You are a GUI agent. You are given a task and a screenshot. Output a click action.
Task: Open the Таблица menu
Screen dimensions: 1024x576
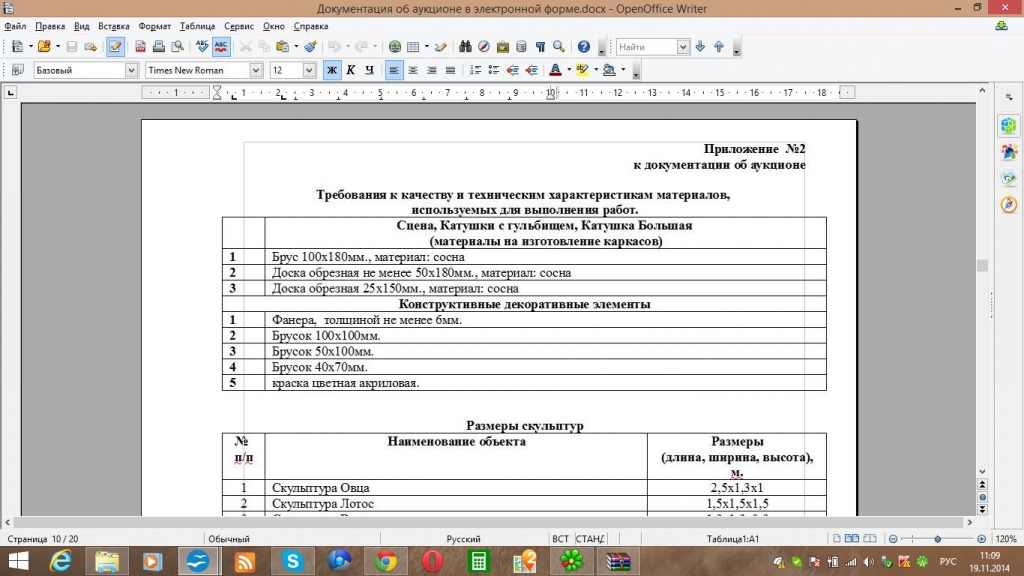(x=197, y=26)
